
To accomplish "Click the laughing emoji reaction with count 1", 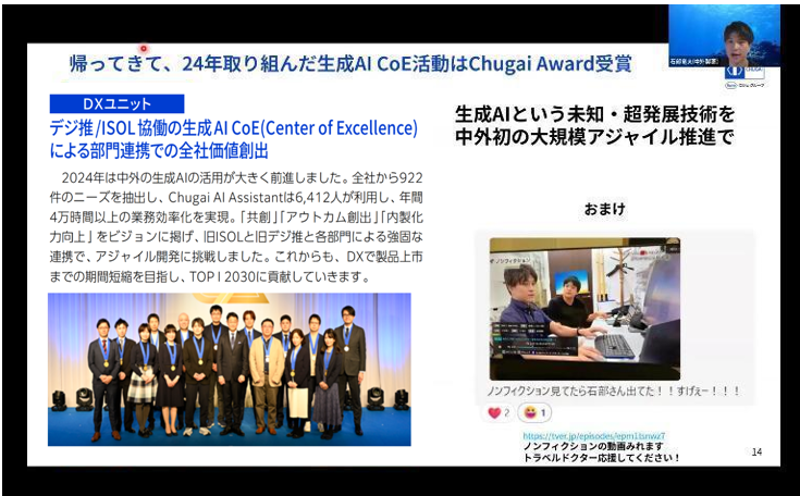I will click(535, 413).
